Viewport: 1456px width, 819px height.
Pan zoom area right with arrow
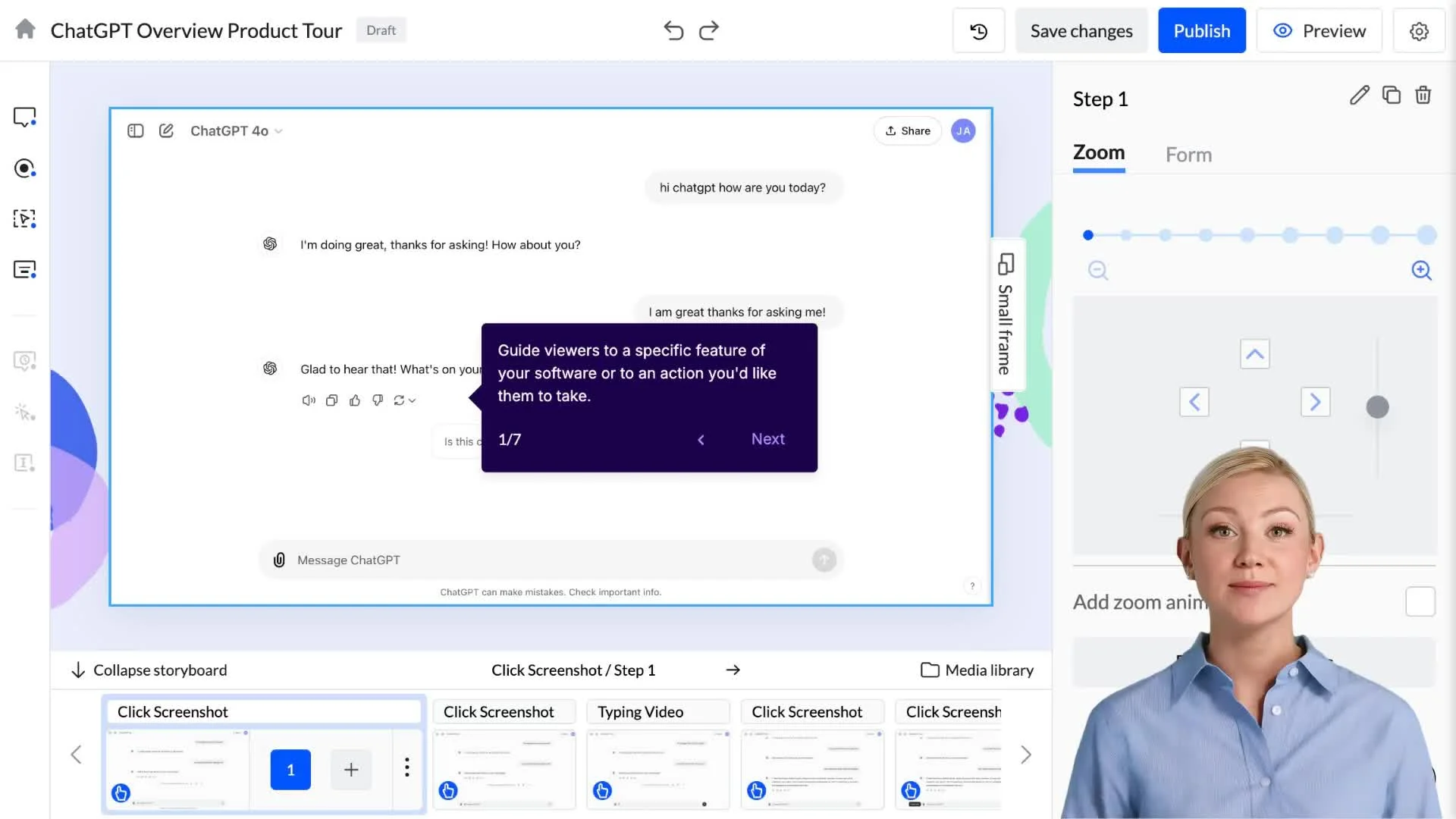coord(1316,402)
